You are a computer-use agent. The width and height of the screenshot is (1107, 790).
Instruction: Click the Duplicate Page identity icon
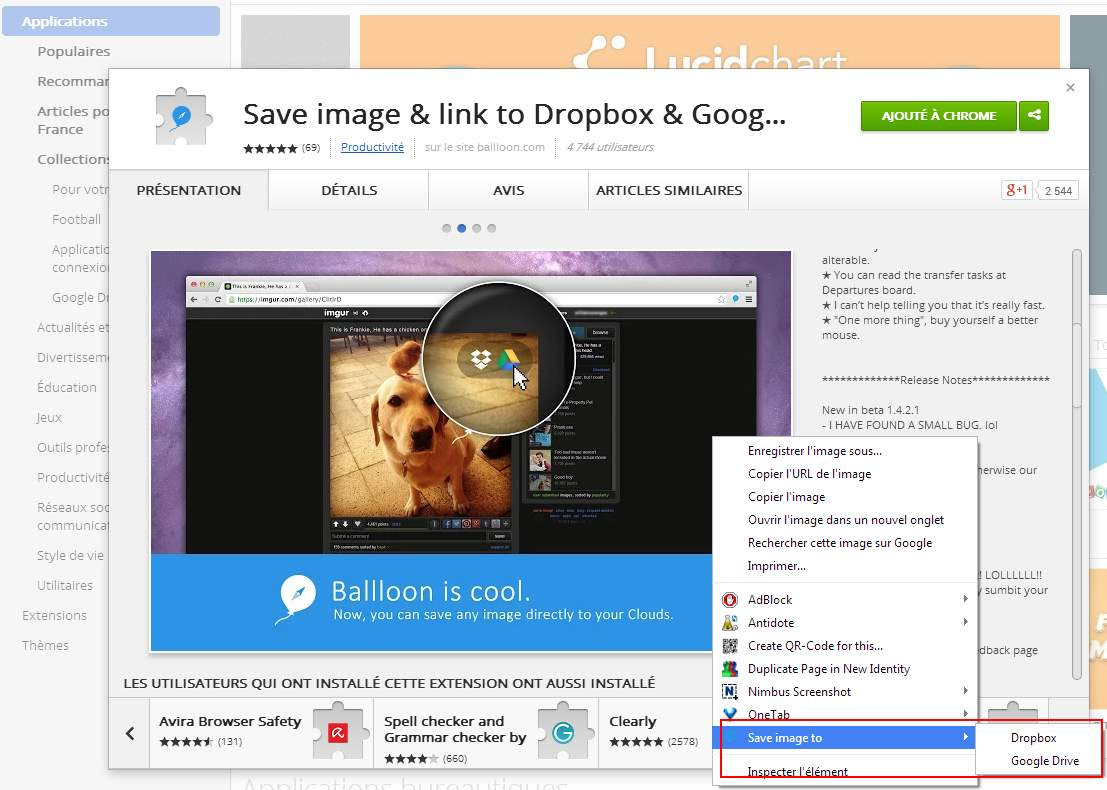pyautogui.click(x=730, y=669)
